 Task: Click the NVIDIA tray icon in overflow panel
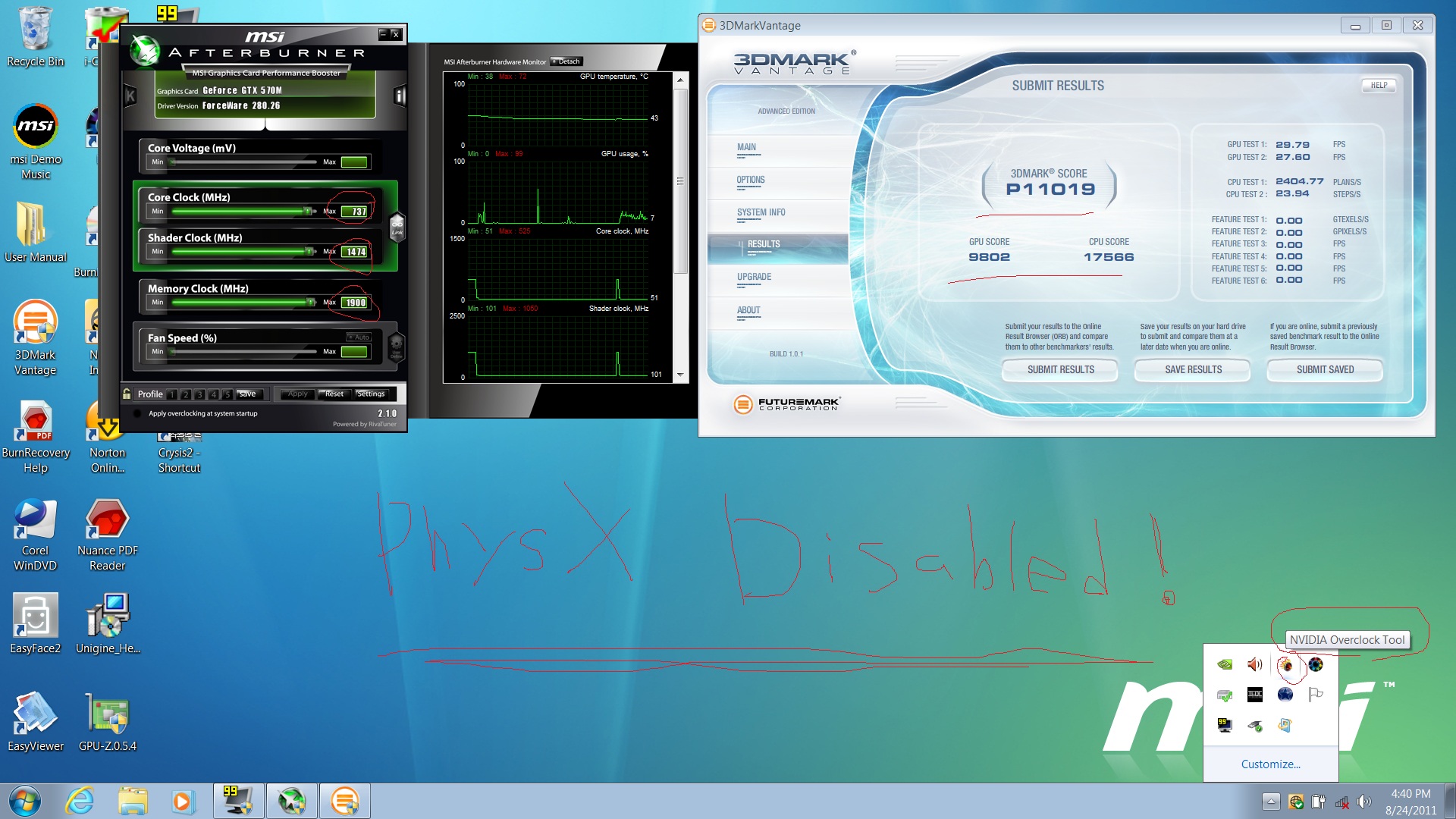pos(1225,665)
